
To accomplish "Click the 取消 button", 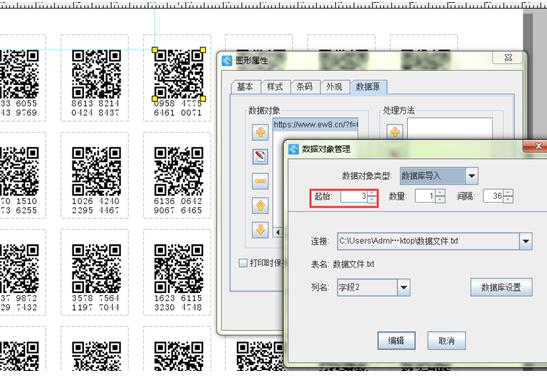I will coord(447,340).
